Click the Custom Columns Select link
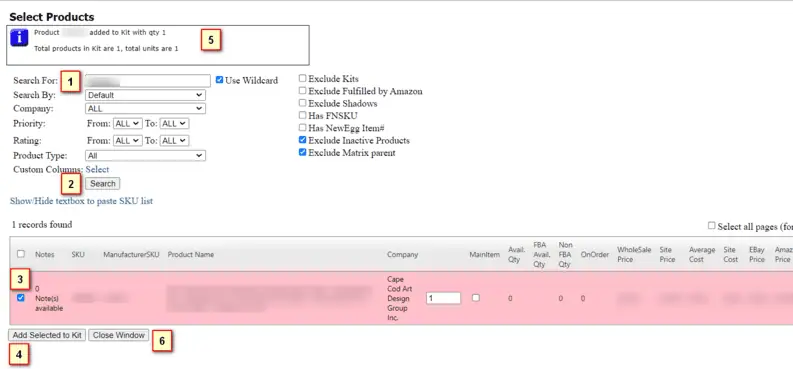The width and height of the screenshot is (793, 369). click(x=97, y=169)
